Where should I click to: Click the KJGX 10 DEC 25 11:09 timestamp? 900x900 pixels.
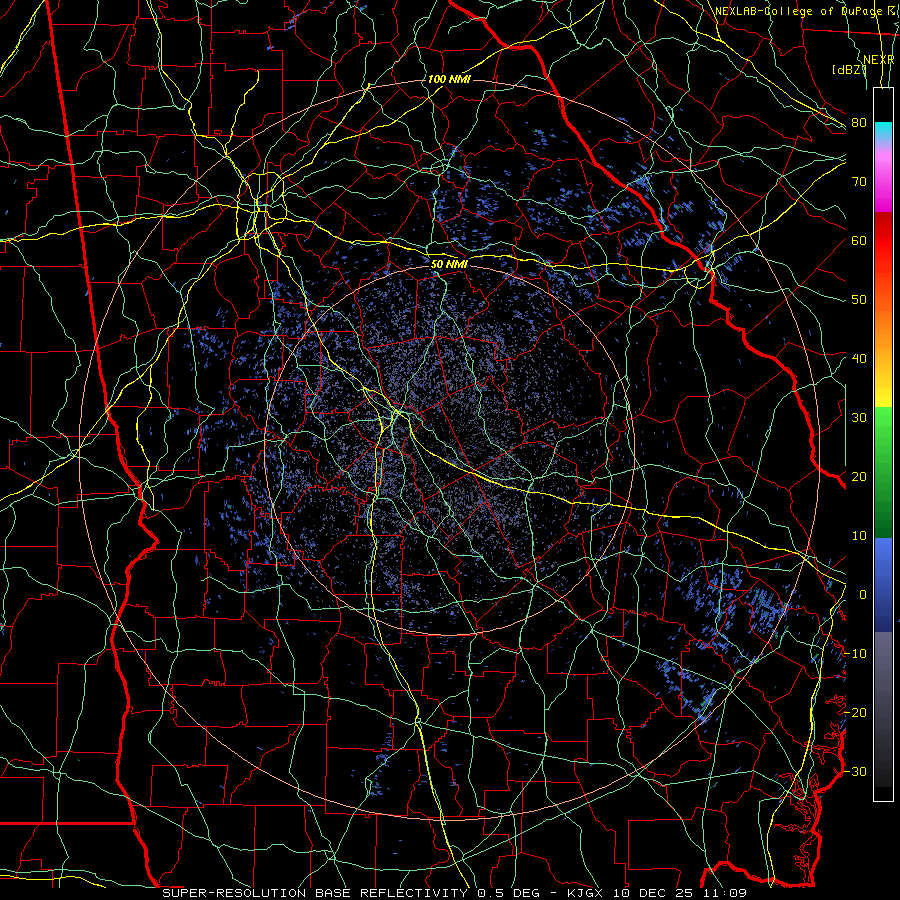[657, 893]
